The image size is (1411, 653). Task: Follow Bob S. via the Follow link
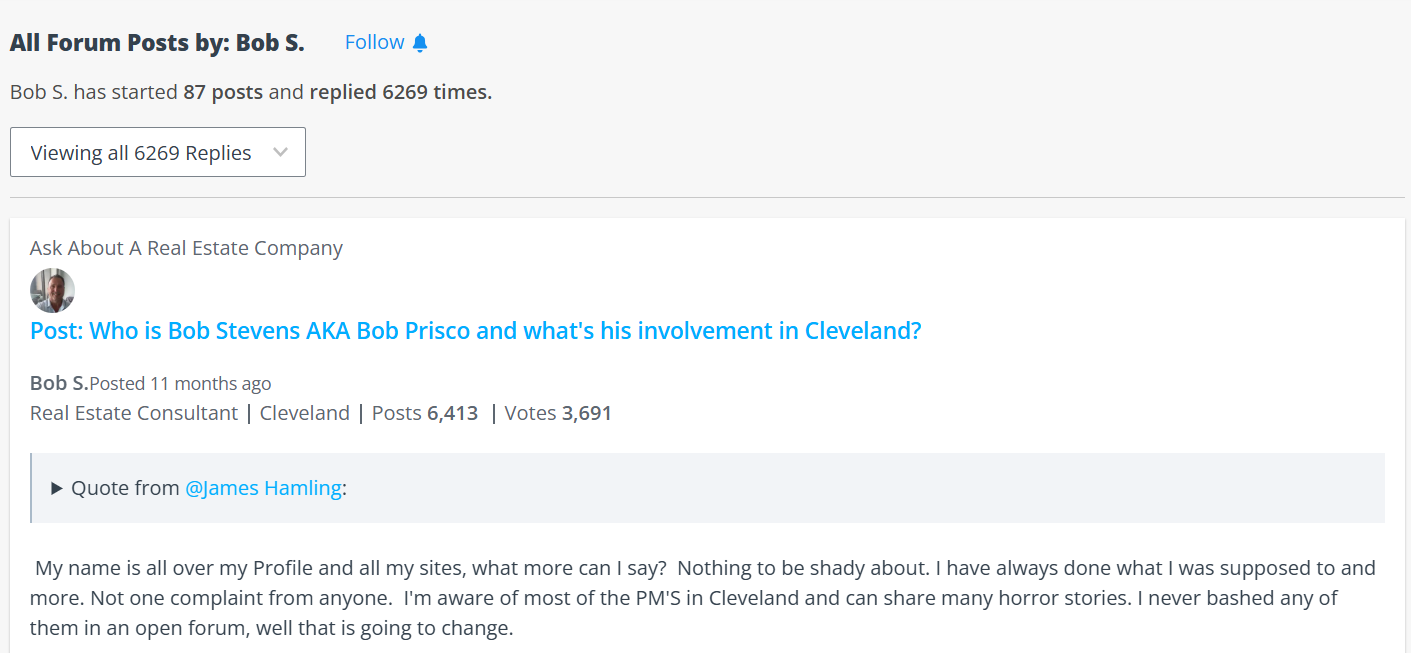[374, 42]
